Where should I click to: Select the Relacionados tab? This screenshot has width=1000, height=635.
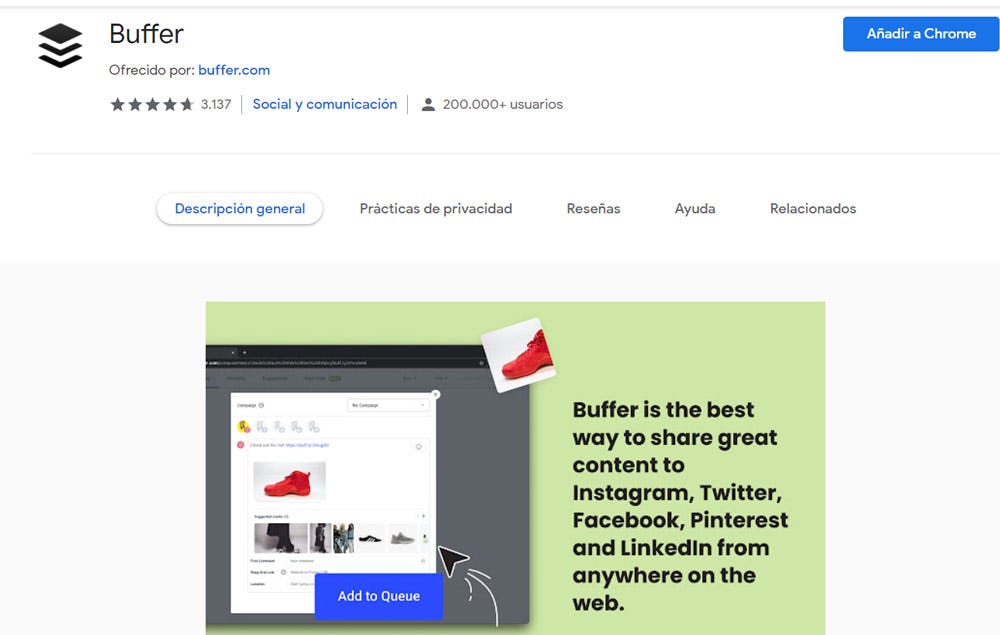click(x=813, y=209)
